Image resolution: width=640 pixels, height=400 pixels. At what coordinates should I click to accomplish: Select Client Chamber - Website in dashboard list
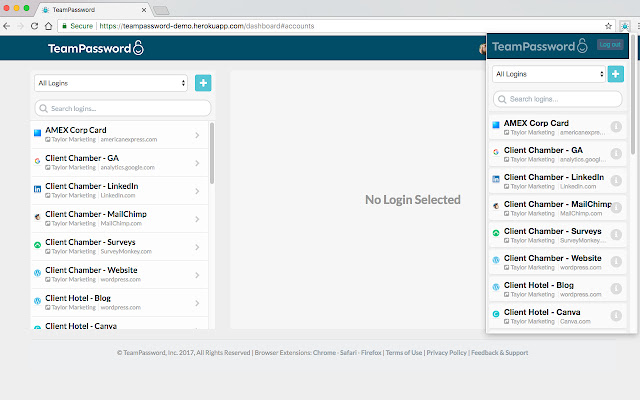tap(120, 275)
